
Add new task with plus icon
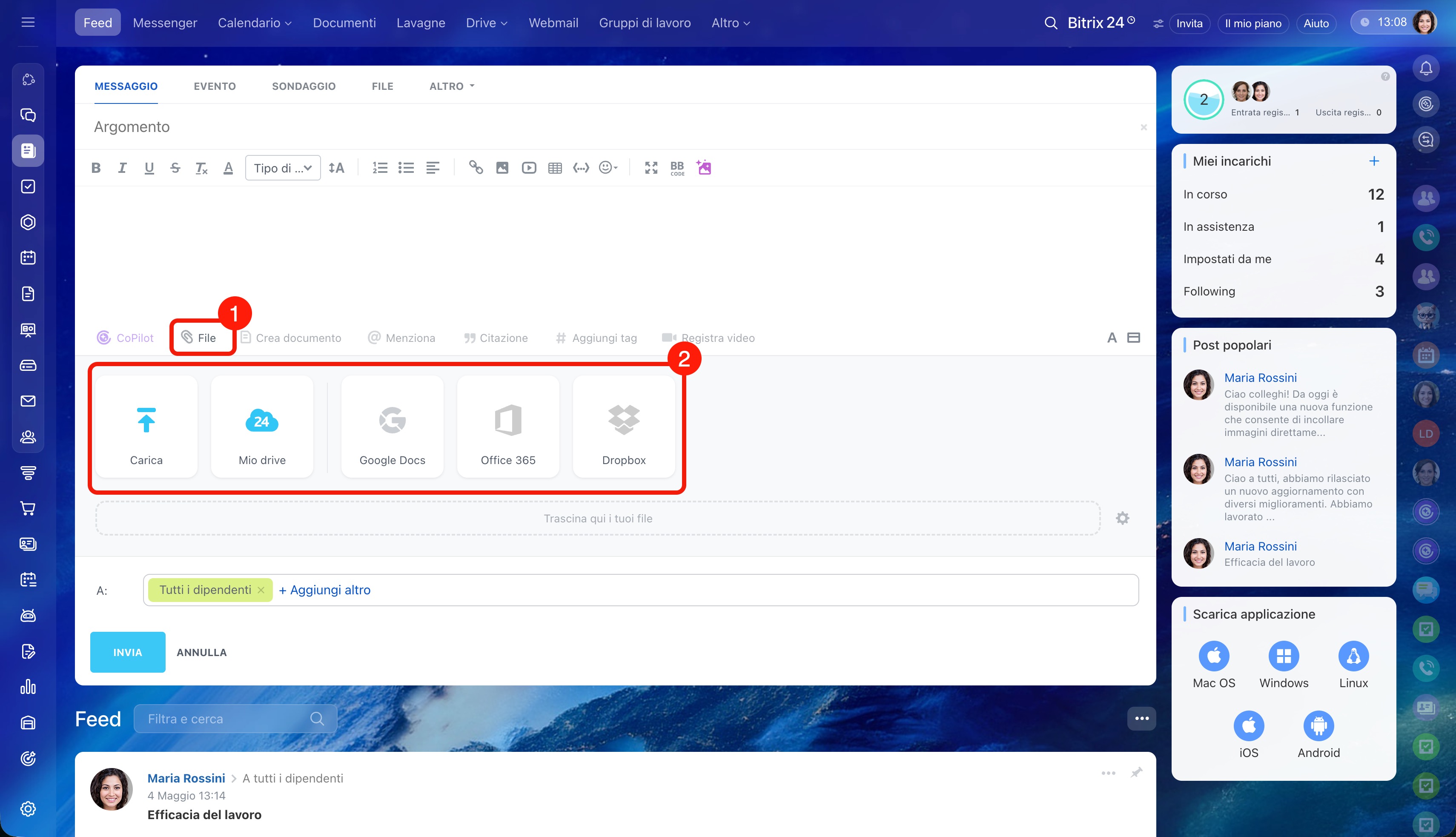pyautogui.click(x=1374, y=161)
